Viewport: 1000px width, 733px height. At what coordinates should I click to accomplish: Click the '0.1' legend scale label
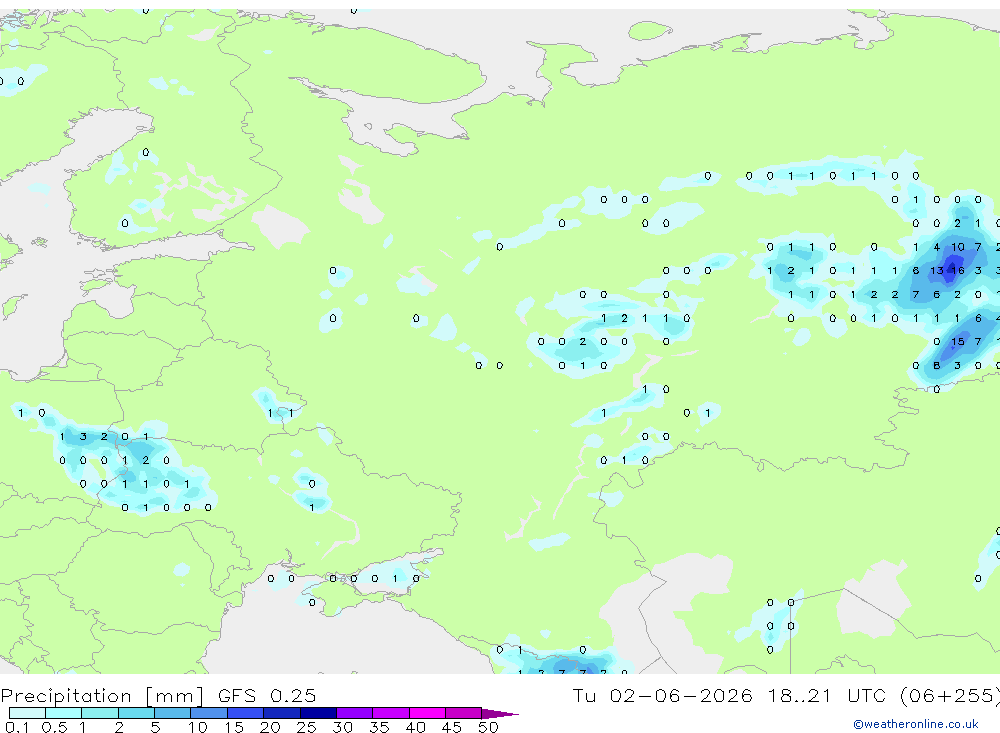17,727
